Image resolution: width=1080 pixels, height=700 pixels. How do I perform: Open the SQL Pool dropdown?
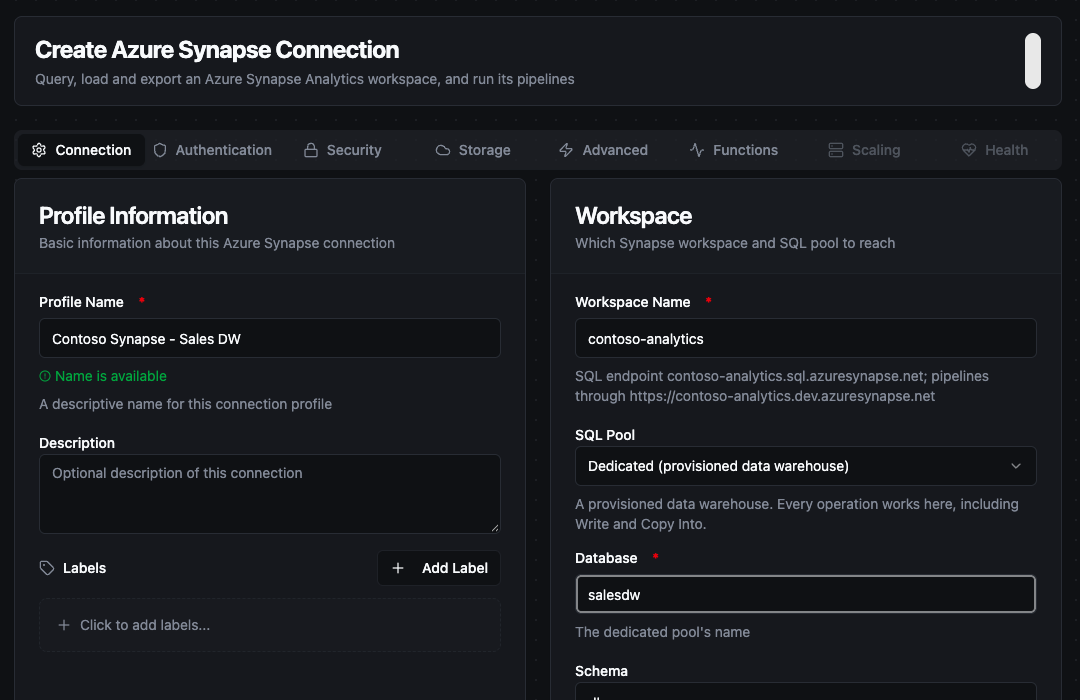[x=805, y=466]
